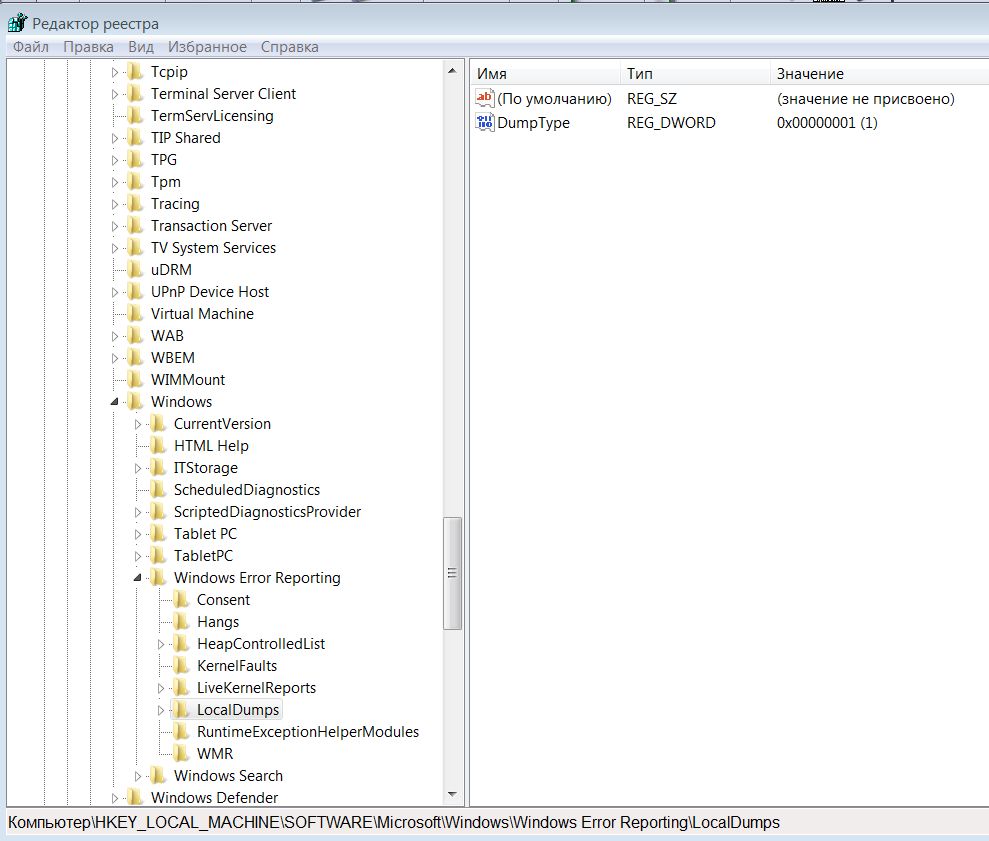Screen dimensions: 989x841
Task: Expand the Tcpip key
Action: point(115,73)
